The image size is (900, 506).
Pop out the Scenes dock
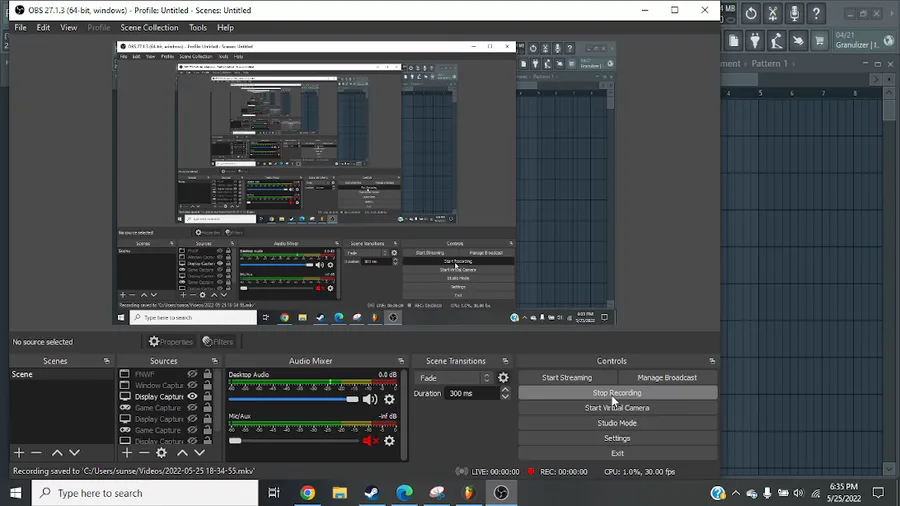click(x=107, y=361)
